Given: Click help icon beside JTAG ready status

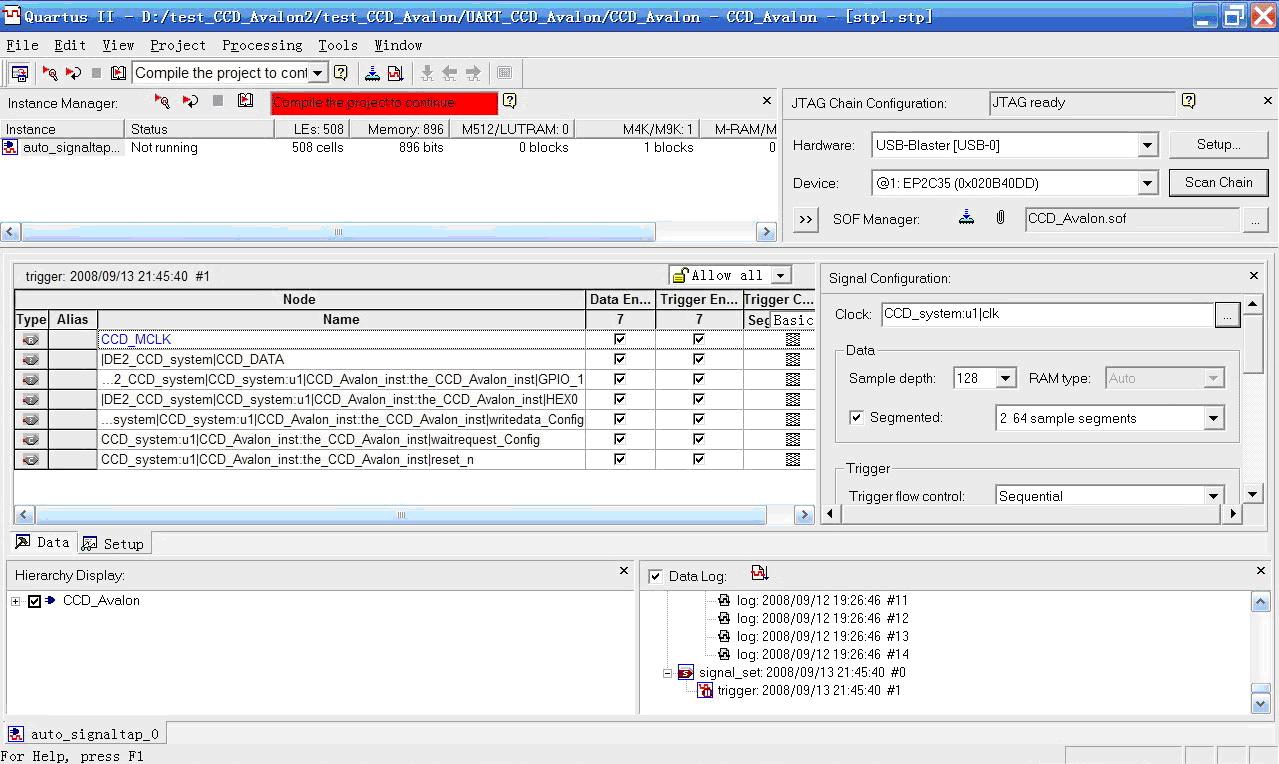Looking at the screenshot, I should click(1188, 101).
